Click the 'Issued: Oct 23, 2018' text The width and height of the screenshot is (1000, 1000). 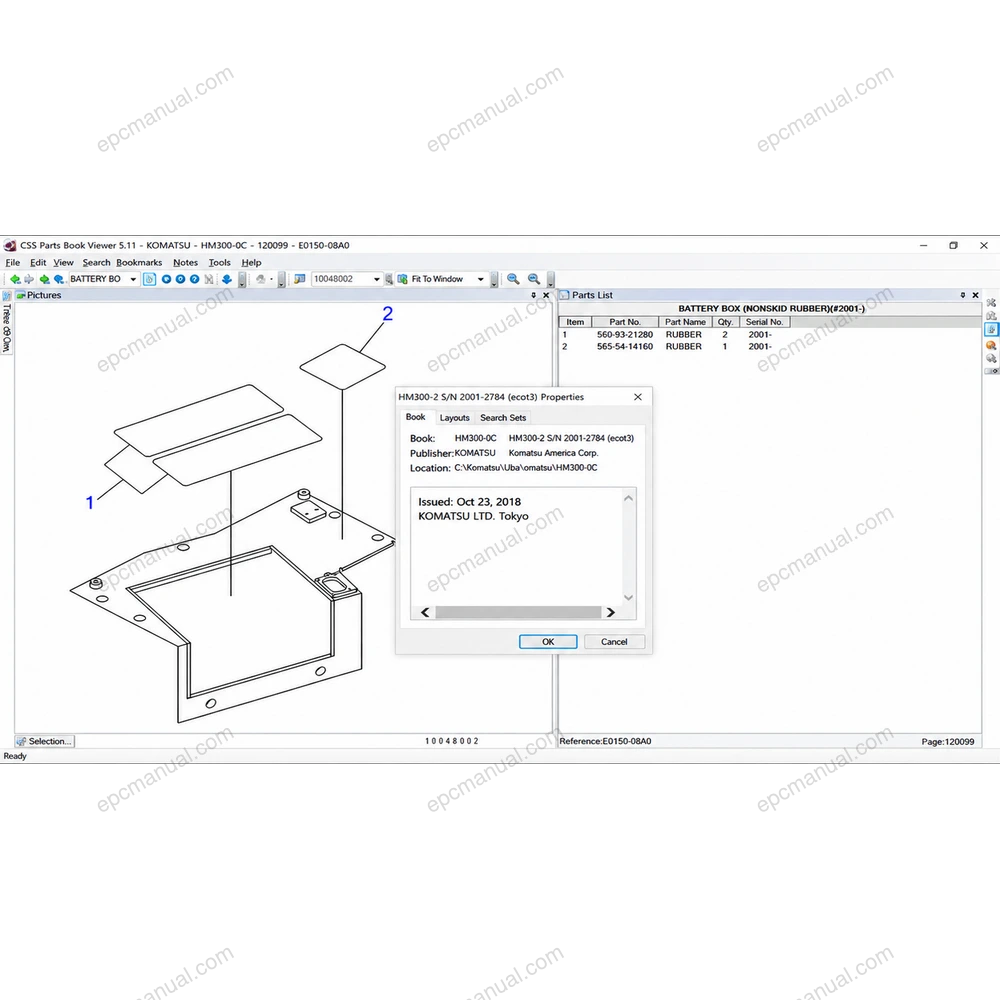coord(469,502)
